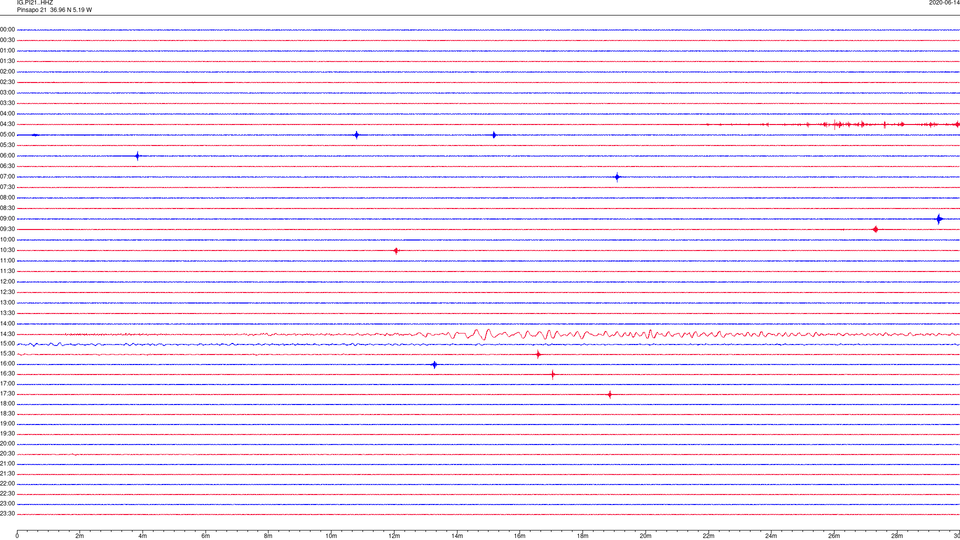
Task: Click the 20m tick label on the time axis
Action: tap(645, 536)
